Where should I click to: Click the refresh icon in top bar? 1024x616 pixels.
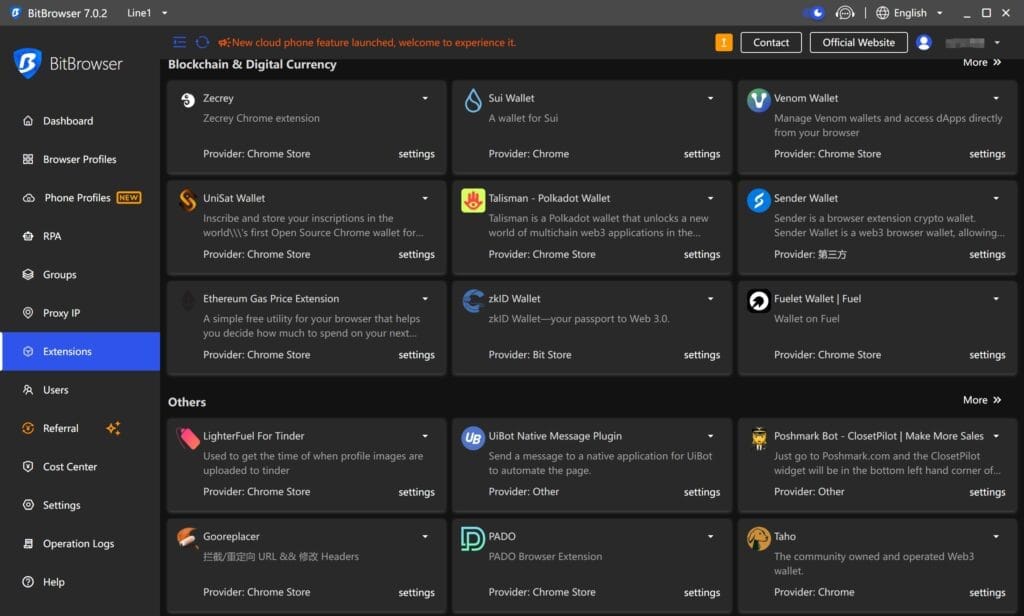(202, 42)
